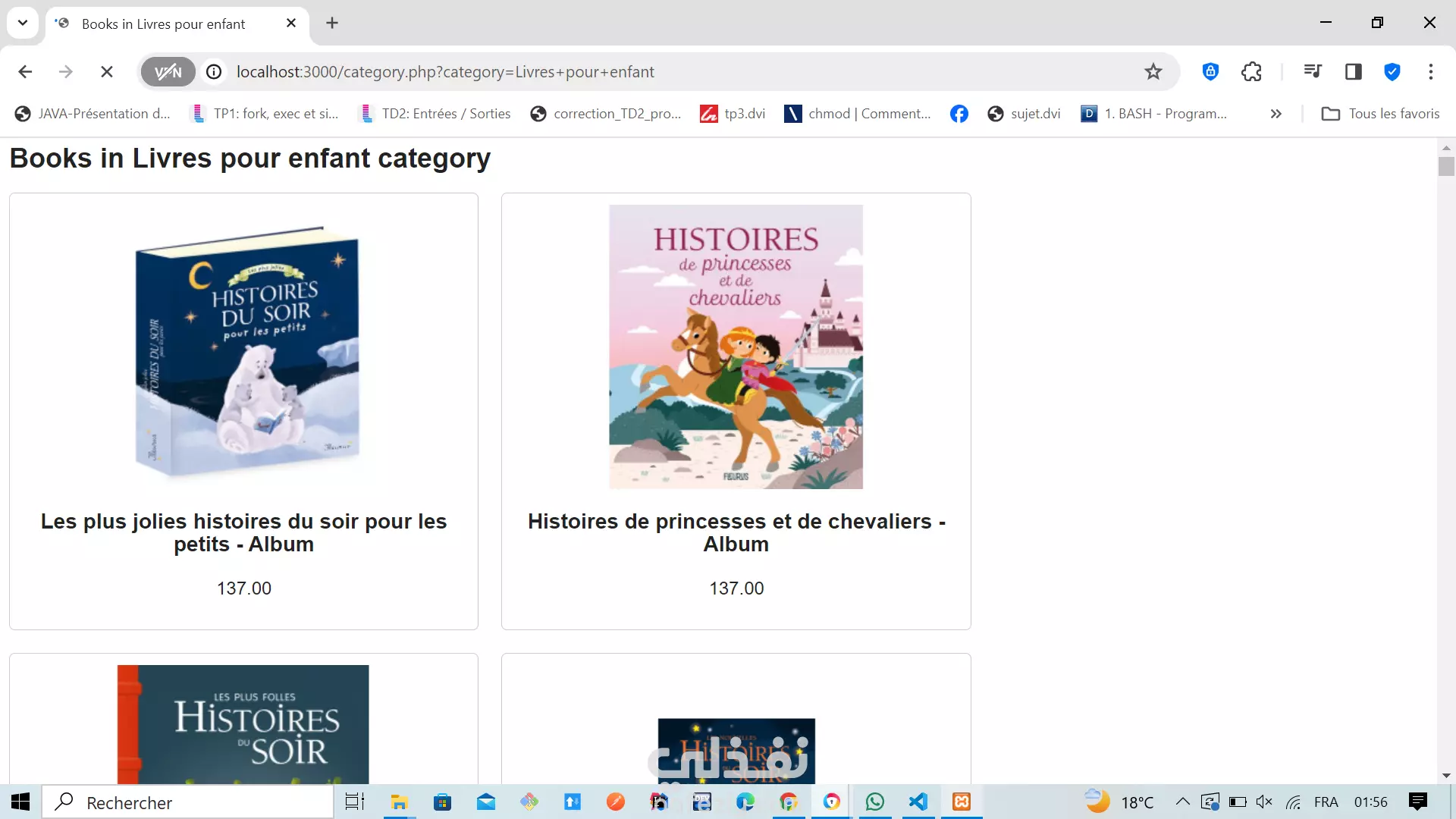The image size is (1456, 819).
Task: Open the notification center icon
Action: tap(1417, 802)
